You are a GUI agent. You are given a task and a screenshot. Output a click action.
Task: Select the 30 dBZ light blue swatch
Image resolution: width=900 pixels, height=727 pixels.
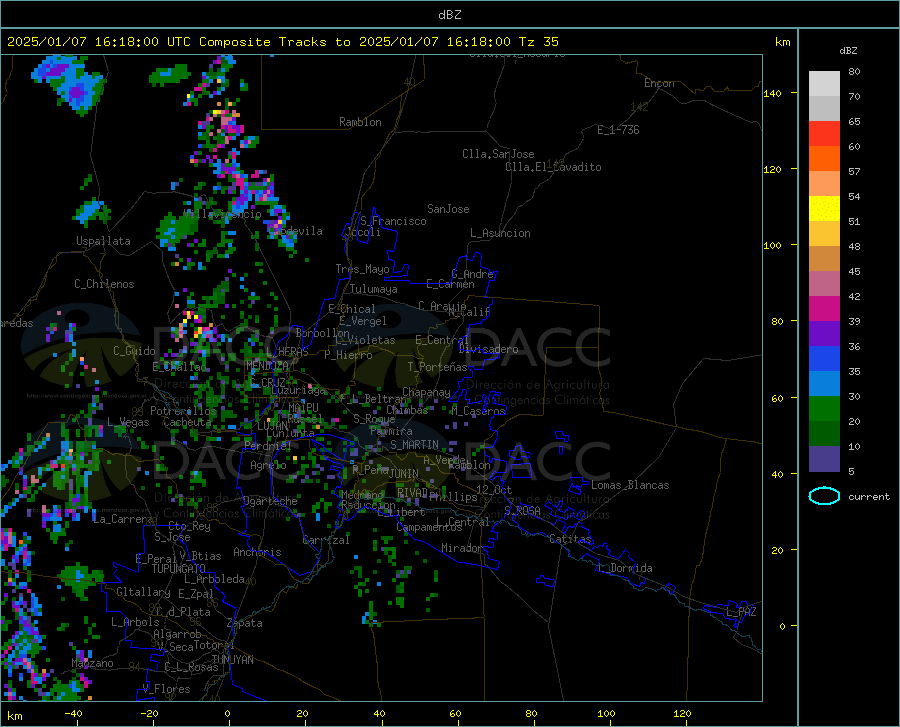tap(824, 383)
